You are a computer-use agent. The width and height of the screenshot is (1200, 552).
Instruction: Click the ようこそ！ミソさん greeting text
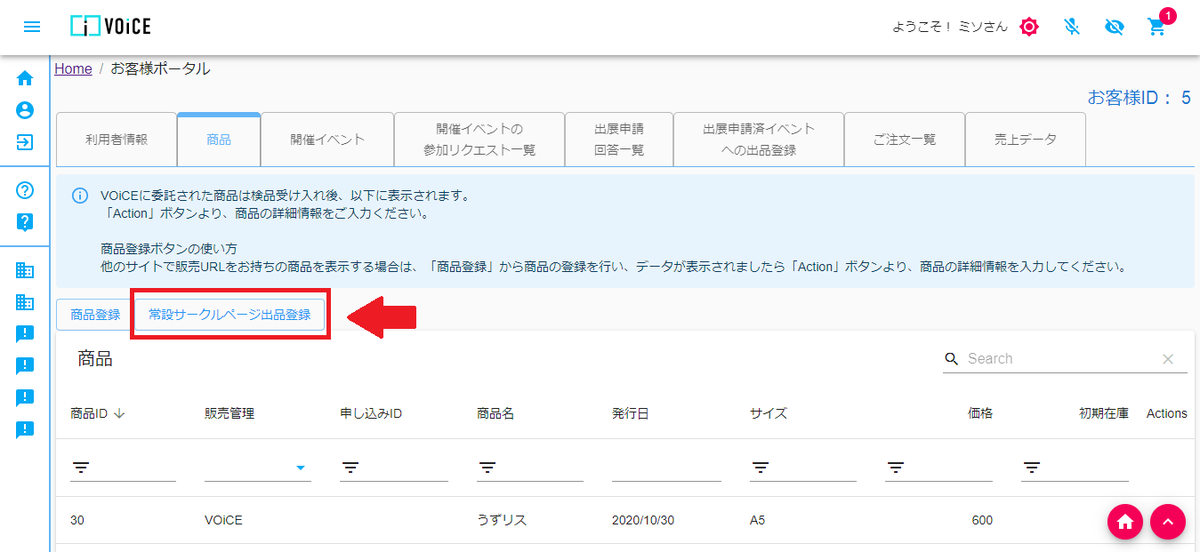(x=950, y=27)
